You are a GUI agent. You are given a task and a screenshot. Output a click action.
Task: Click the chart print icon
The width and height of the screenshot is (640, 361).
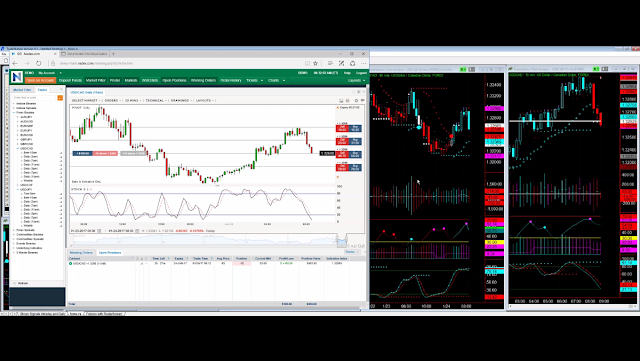348,100
